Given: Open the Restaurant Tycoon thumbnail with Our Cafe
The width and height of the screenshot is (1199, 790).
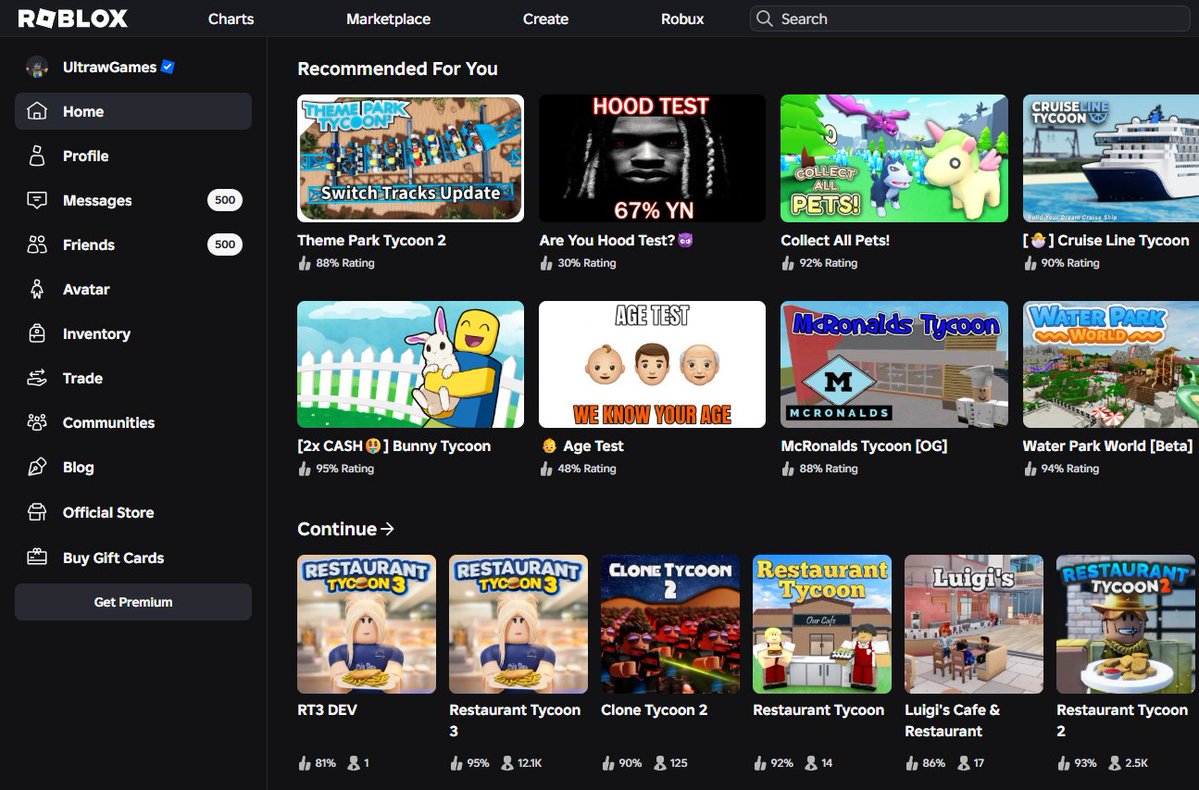Looking at the screenshot, I should (822, 624).
